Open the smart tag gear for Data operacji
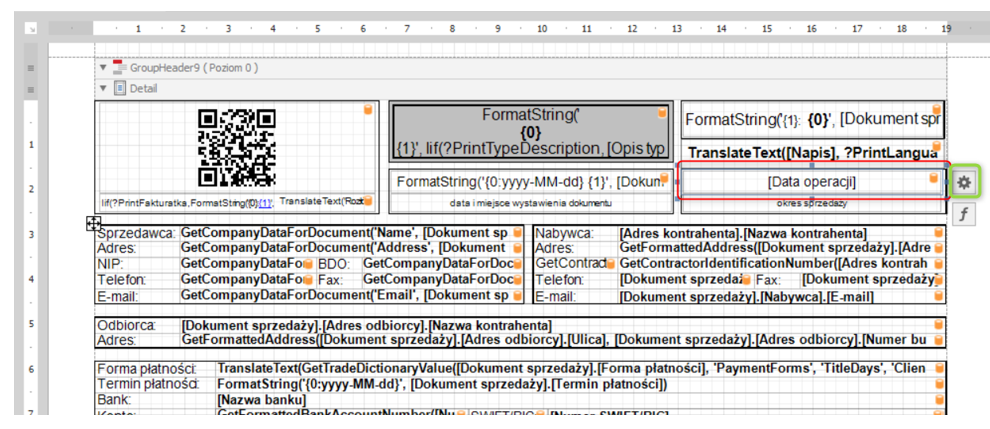990x429 pixels. click(x=963, y=182)
